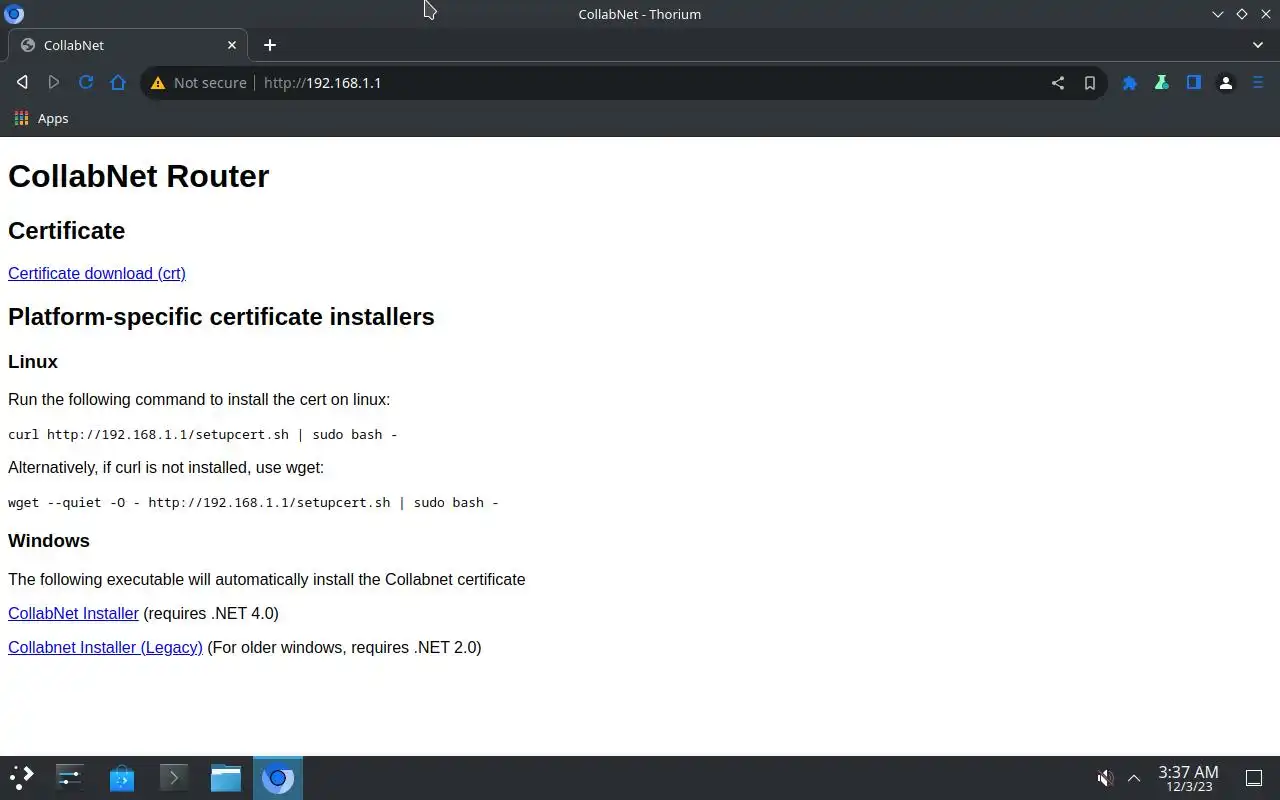
Task: Click the Windows subheading
Action: pyautogui.click(x=49, y=541)
